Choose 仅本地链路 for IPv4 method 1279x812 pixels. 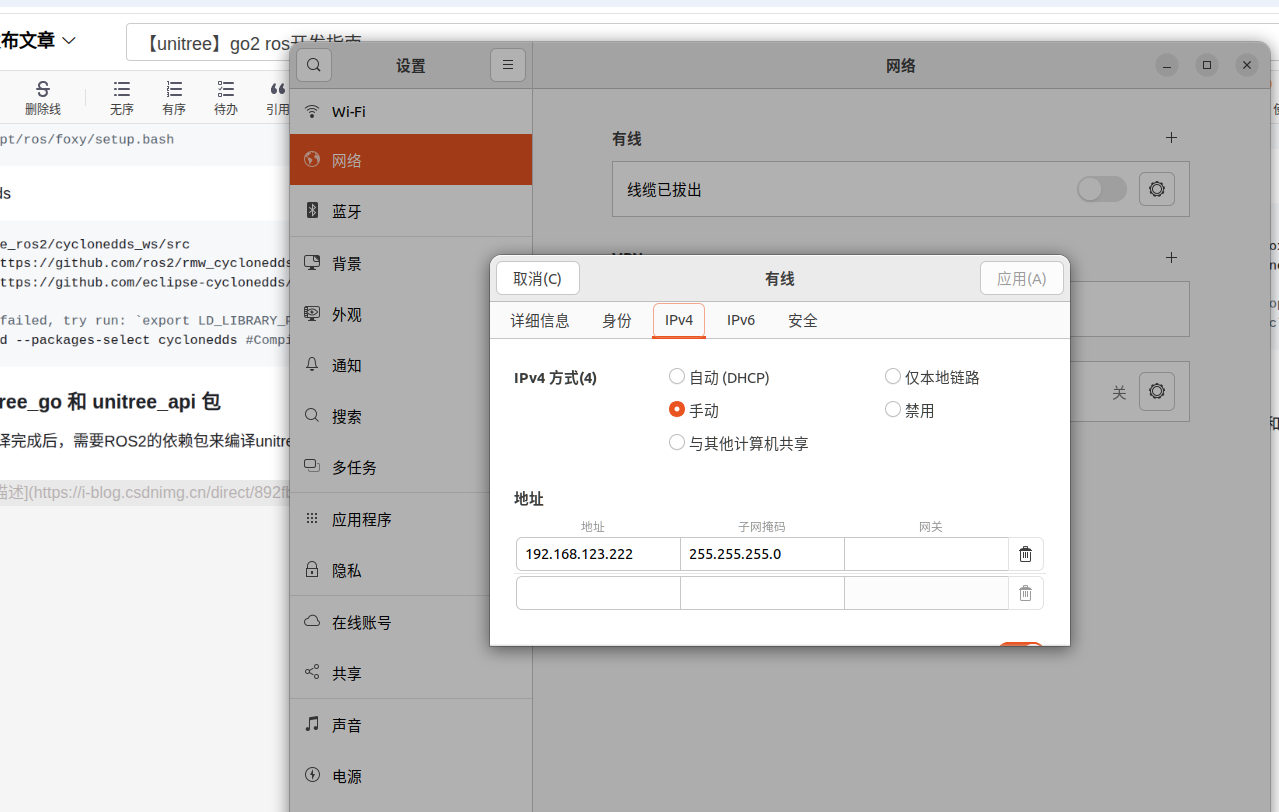892,376
